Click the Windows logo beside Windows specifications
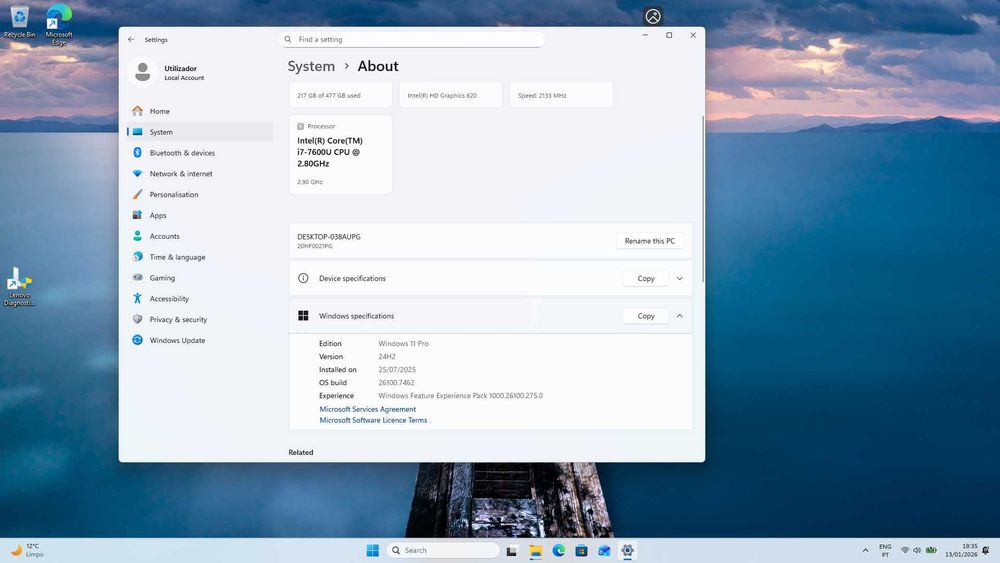 (x=303, y=316)
